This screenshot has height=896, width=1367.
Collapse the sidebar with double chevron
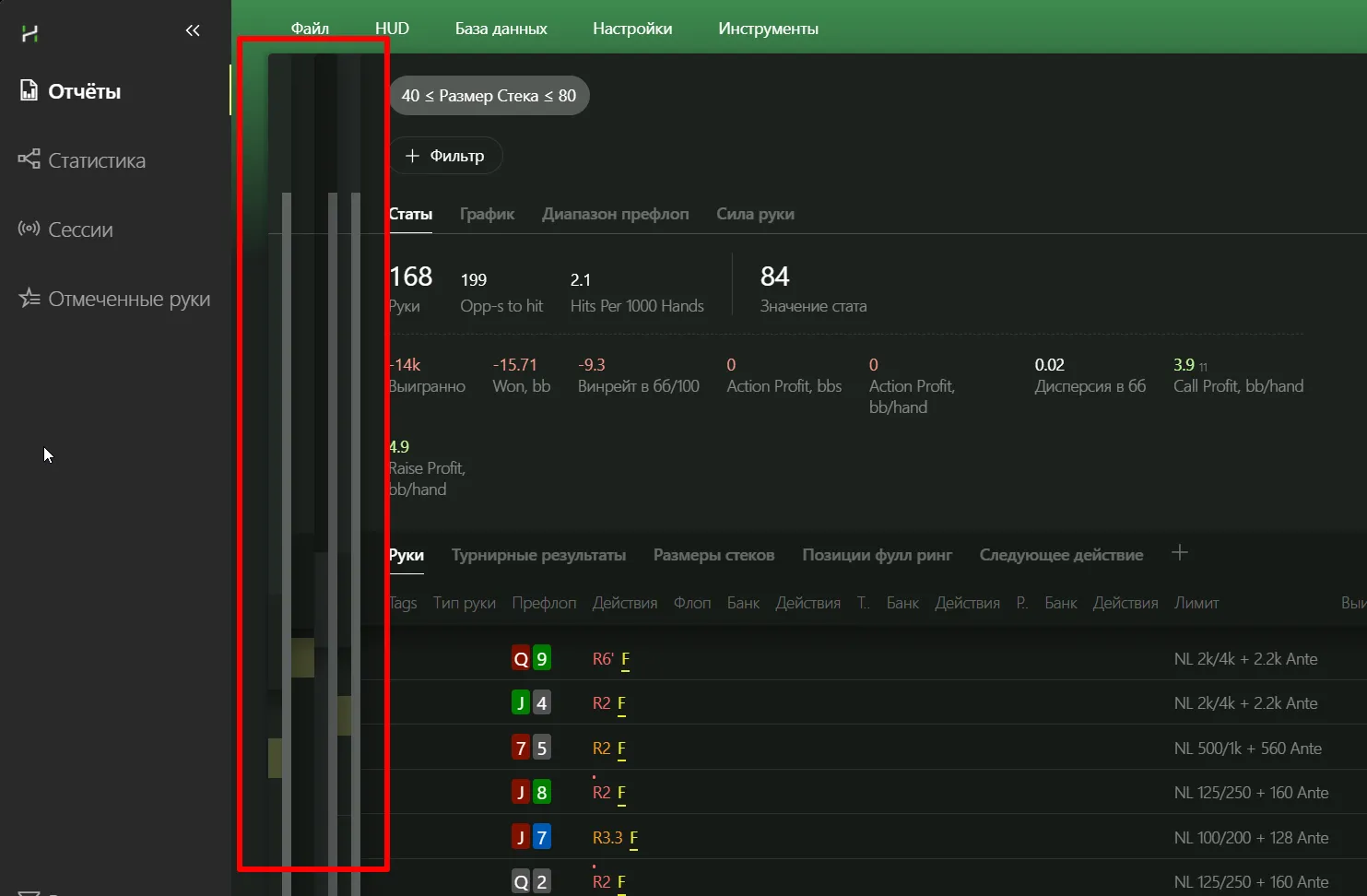click(x=193, y=30)
